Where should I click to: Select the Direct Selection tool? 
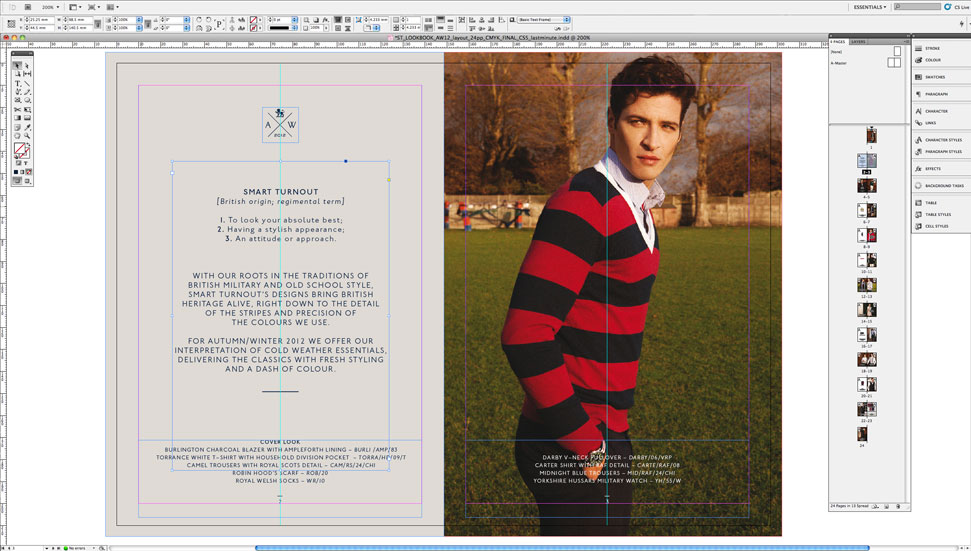click(x=27, y=66)
